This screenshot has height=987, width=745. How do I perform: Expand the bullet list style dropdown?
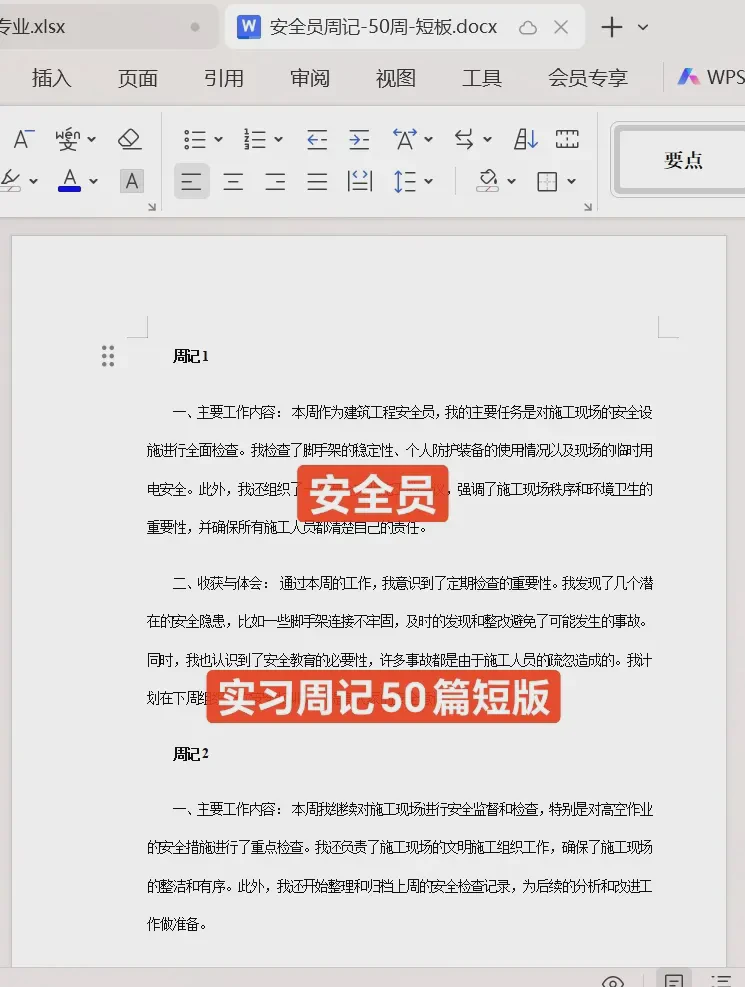pyautogui.click(x=218, y=139)
